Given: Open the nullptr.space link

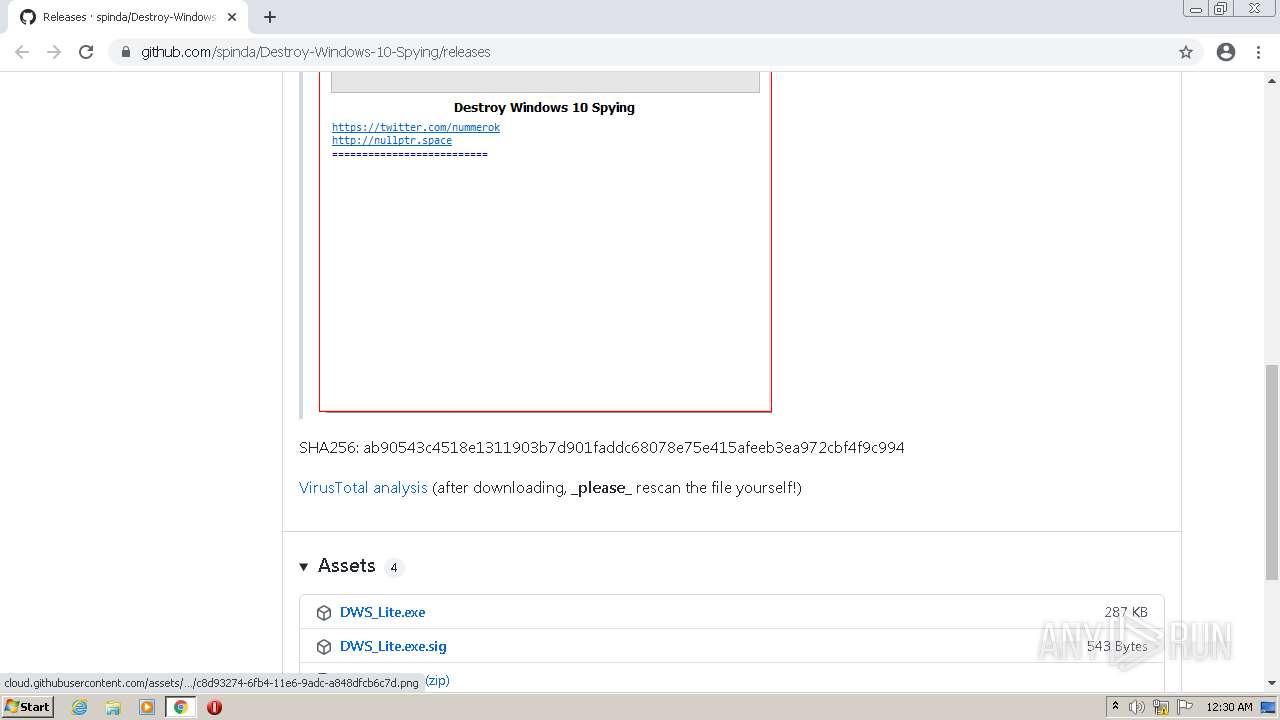Looking at the screenshot, I should coord(392,141).
